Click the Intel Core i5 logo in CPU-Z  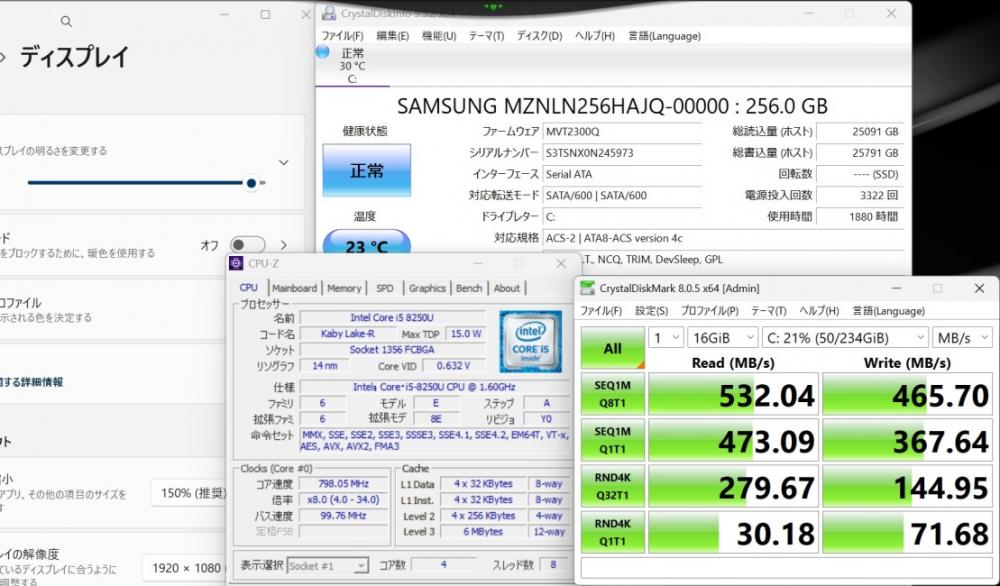click(531, 342)
